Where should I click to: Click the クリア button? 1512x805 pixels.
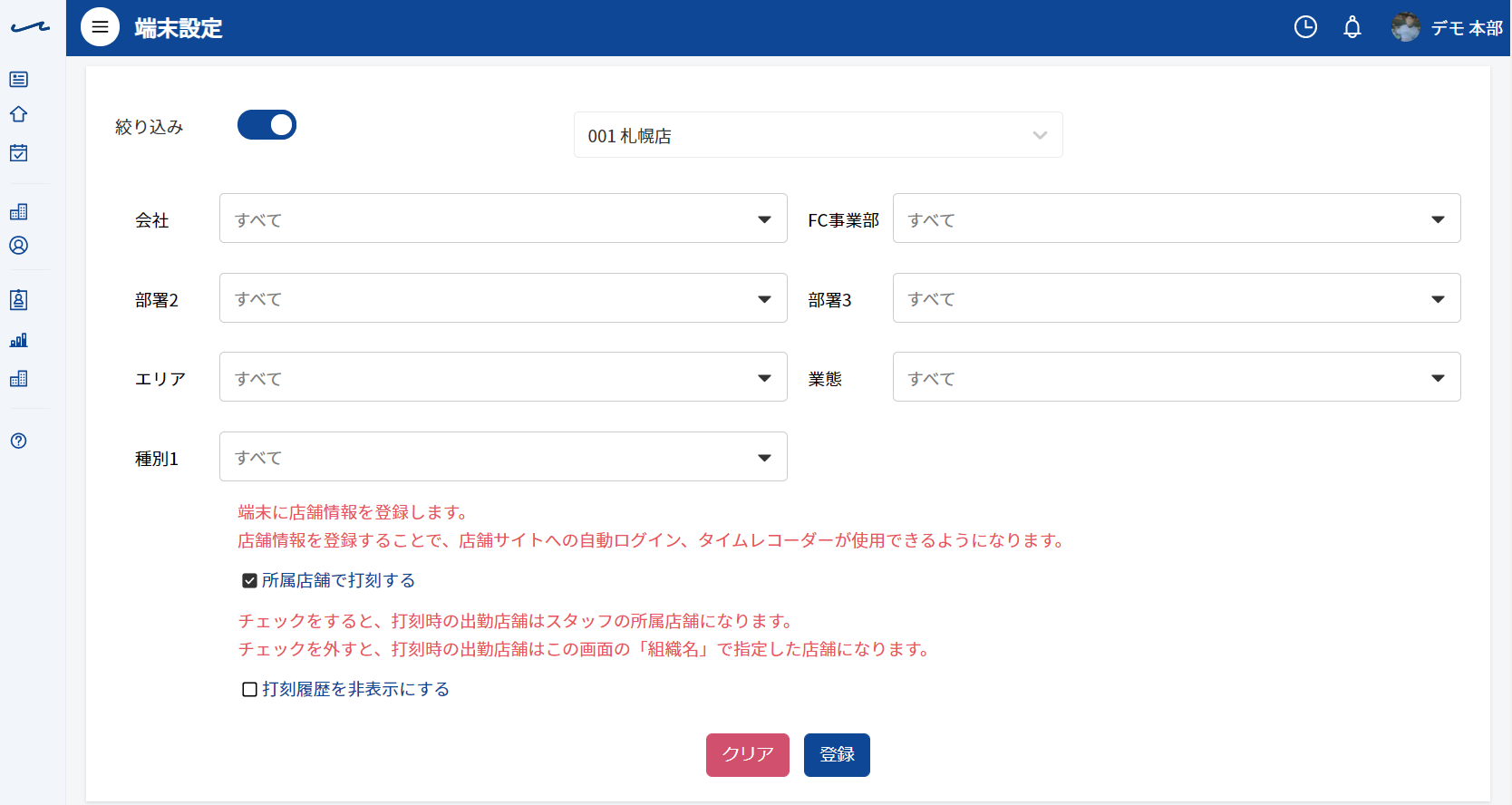point(748,755)
